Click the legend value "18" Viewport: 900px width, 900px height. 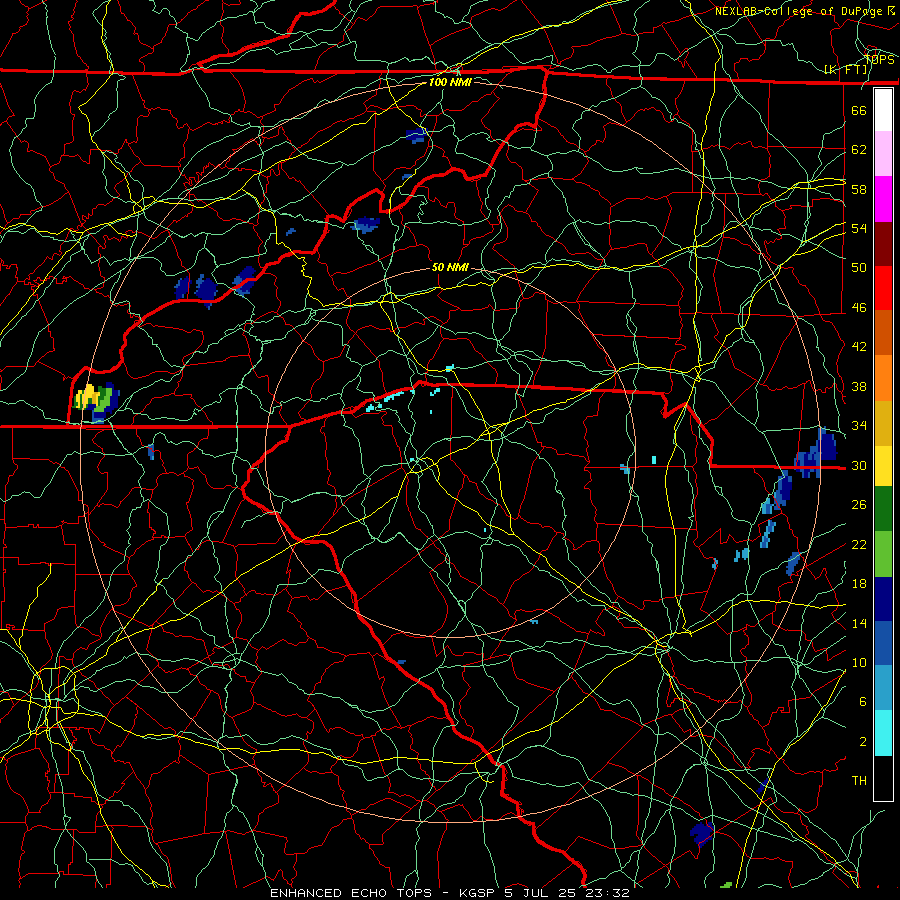[x=859, y=584]
